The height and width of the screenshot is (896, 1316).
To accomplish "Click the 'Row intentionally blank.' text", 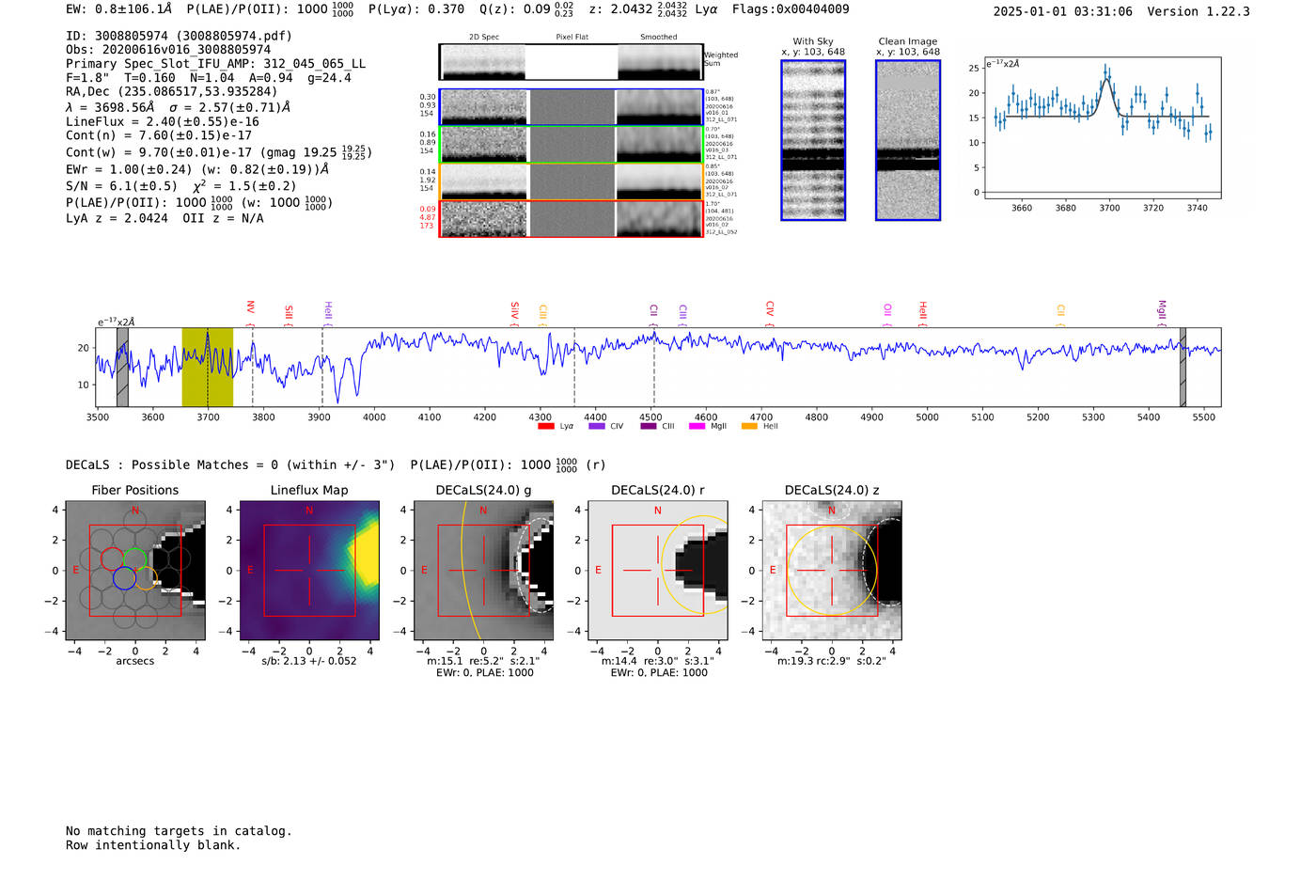I will coord(153,845).
